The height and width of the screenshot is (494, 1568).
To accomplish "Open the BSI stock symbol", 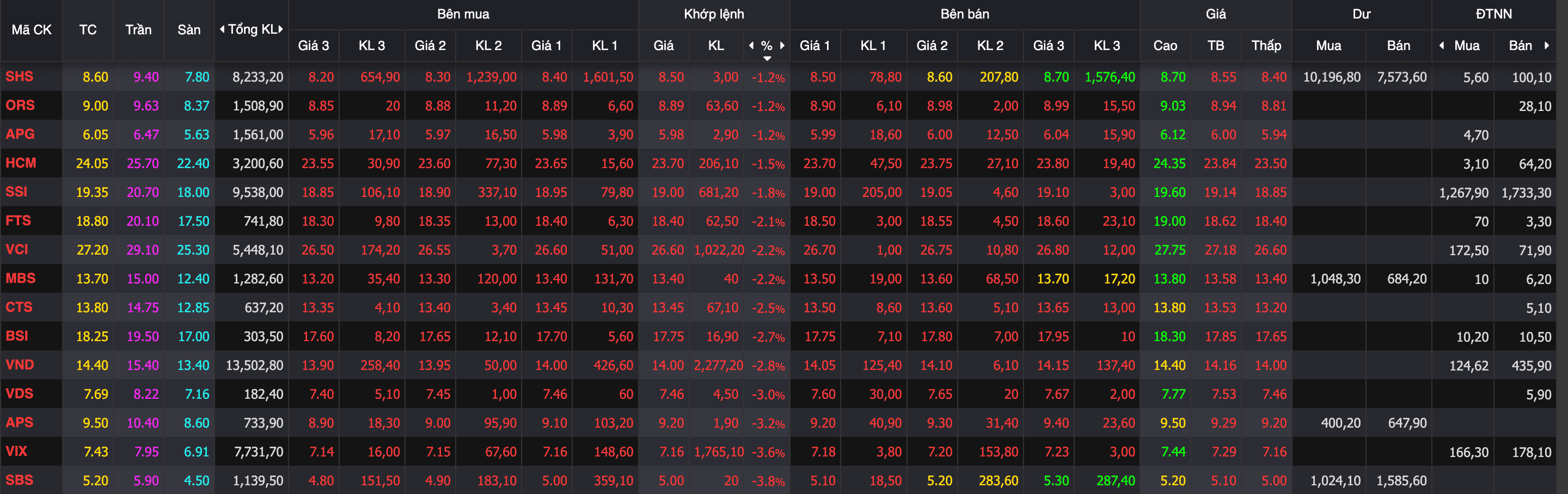I will pyautogui.click(x=17, y=336).
